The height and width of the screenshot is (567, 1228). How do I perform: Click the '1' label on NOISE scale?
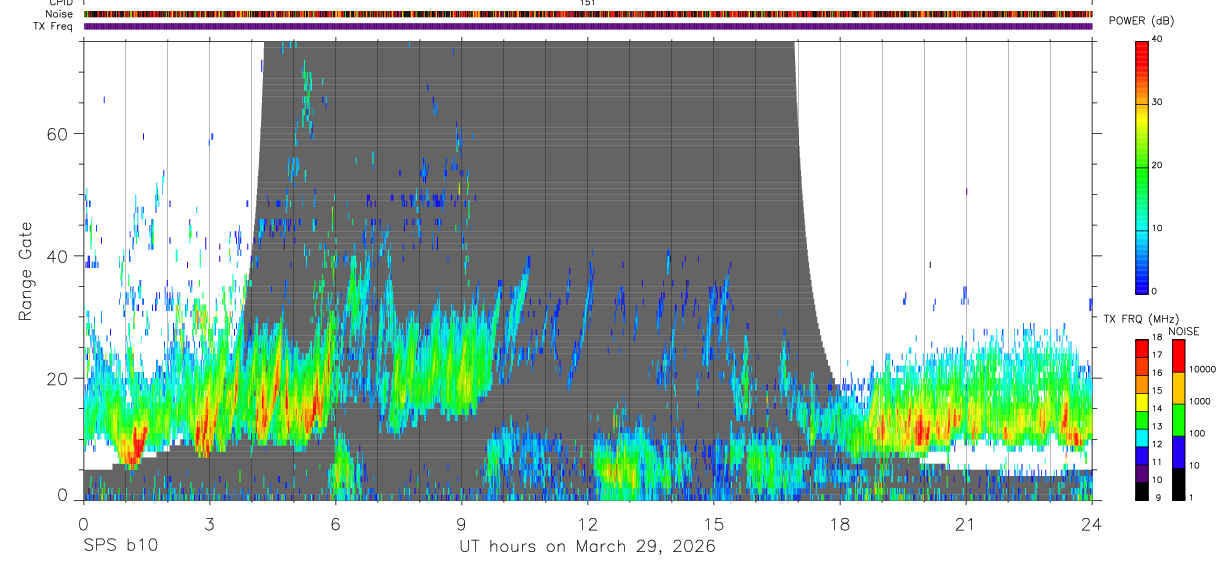[1190, 497]
